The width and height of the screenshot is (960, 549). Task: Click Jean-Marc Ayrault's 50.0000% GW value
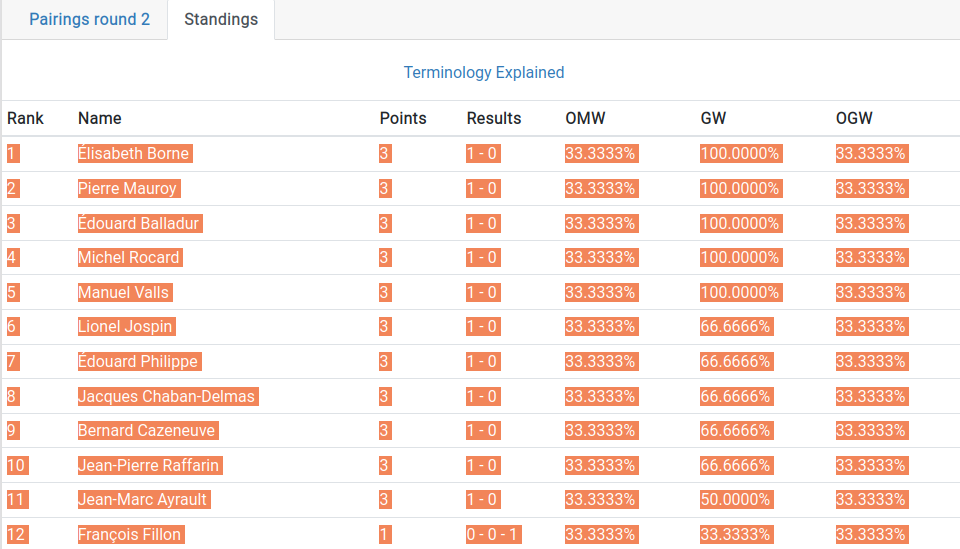click(735, 500)
